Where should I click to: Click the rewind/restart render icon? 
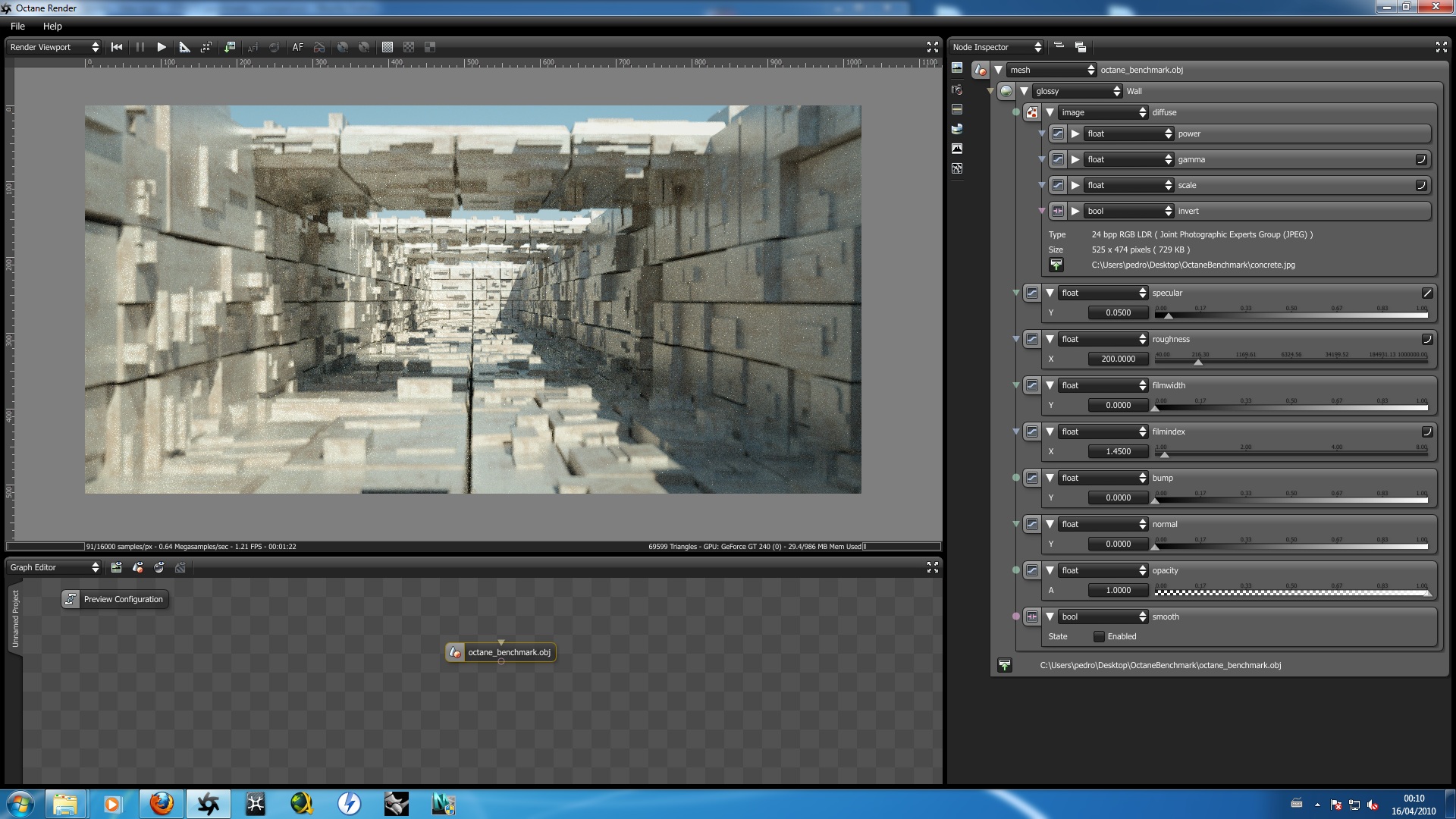[117, 47]
